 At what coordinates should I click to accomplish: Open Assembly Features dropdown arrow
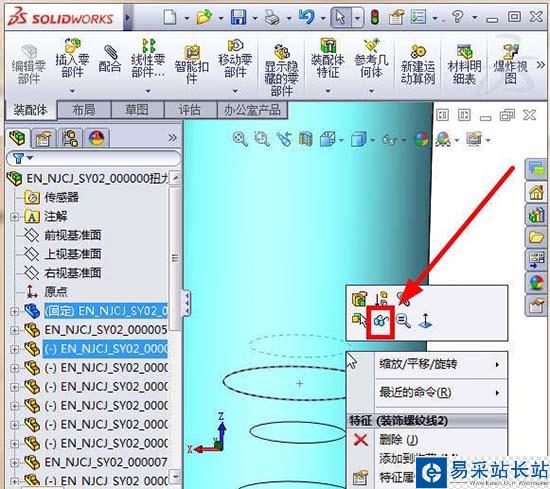328,91
